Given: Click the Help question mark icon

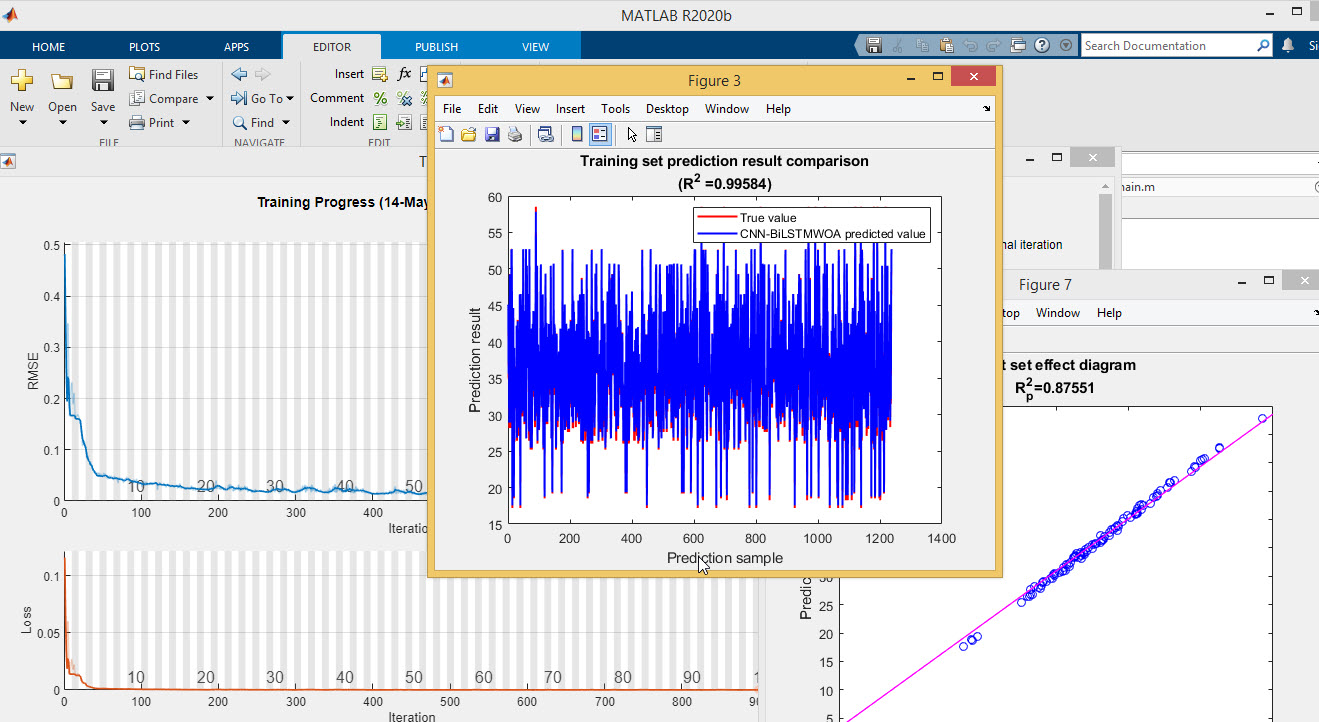Looking at the screenshot, I should point(1042,45).
